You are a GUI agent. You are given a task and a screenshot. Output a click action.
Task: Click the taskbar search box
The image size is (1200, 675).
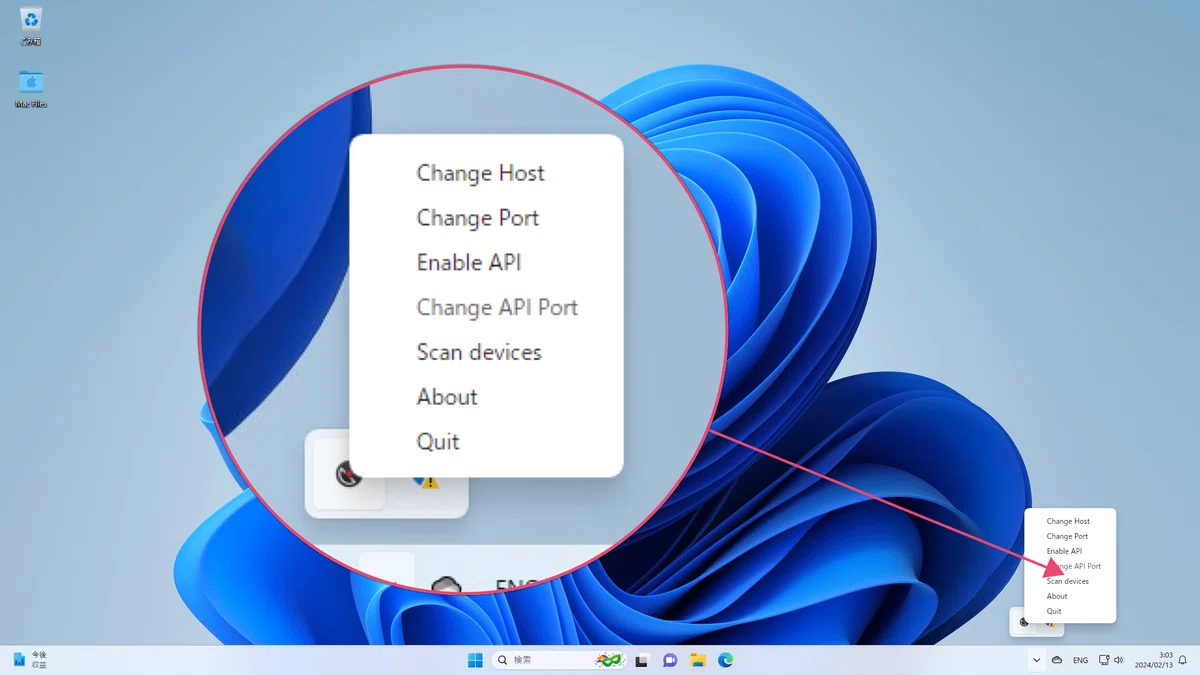[560, 660]
